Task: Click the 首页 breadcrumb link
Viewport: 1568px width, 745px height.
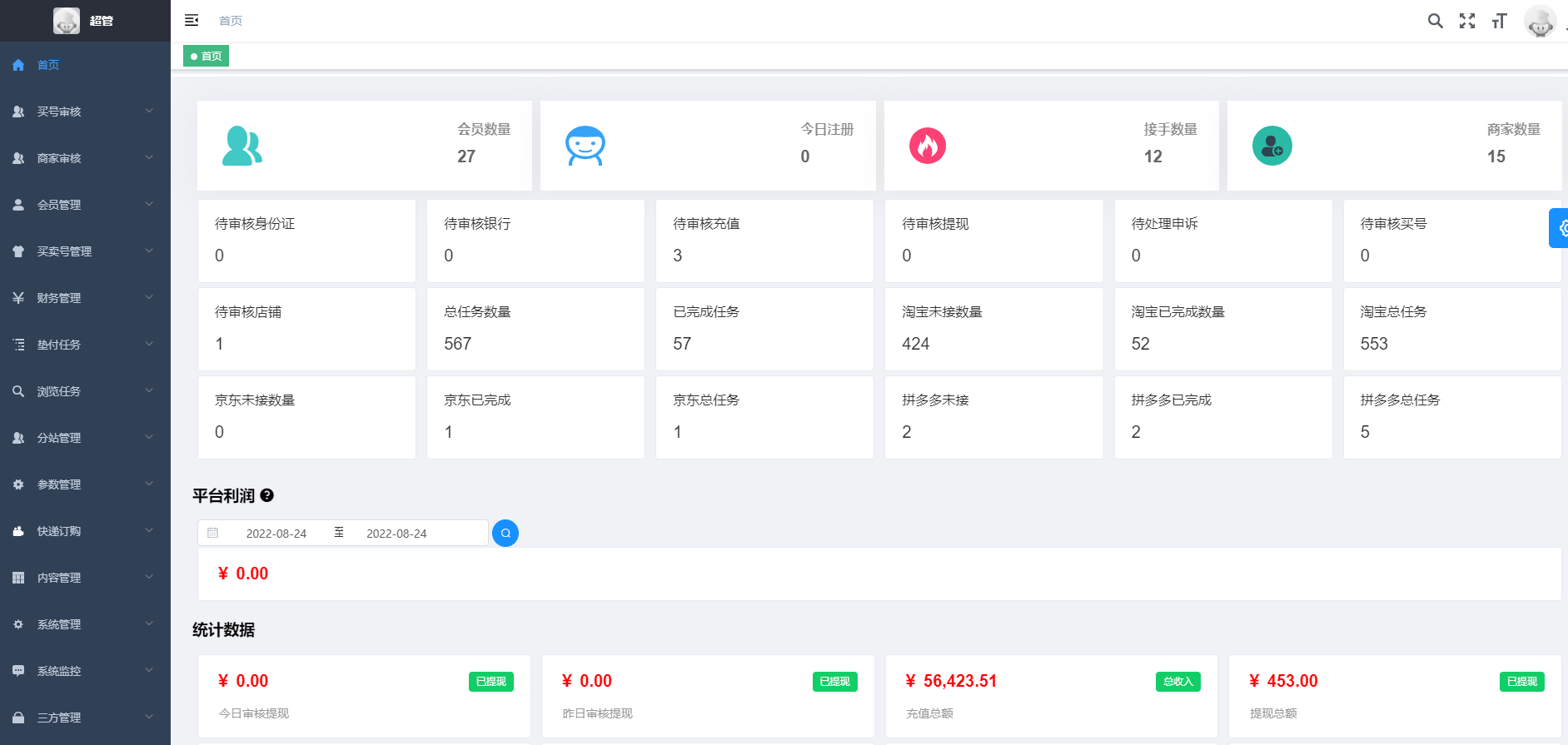Action: click(231, 21)
